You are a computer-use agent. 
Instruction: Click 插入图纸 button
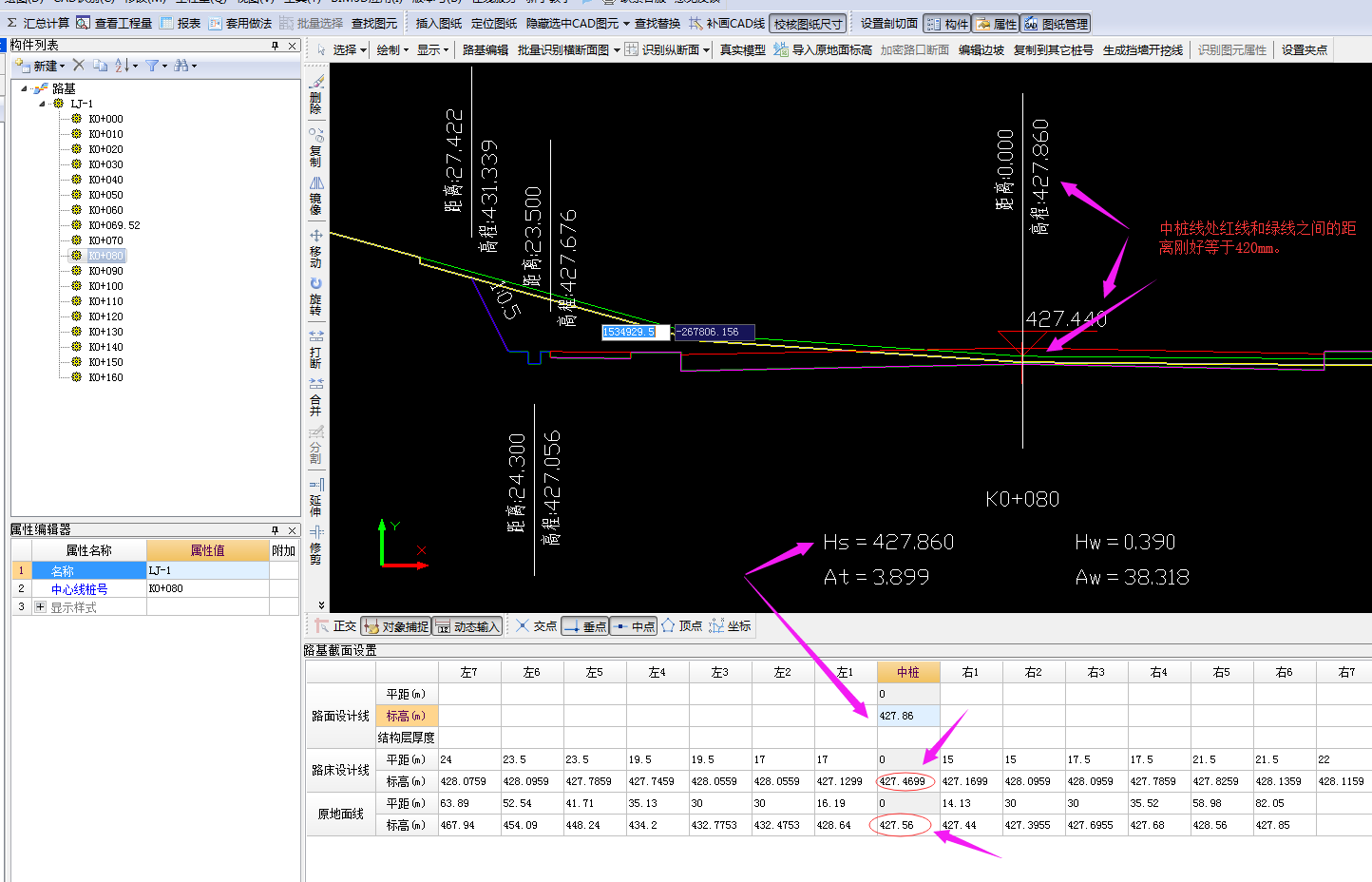[438, 23]
